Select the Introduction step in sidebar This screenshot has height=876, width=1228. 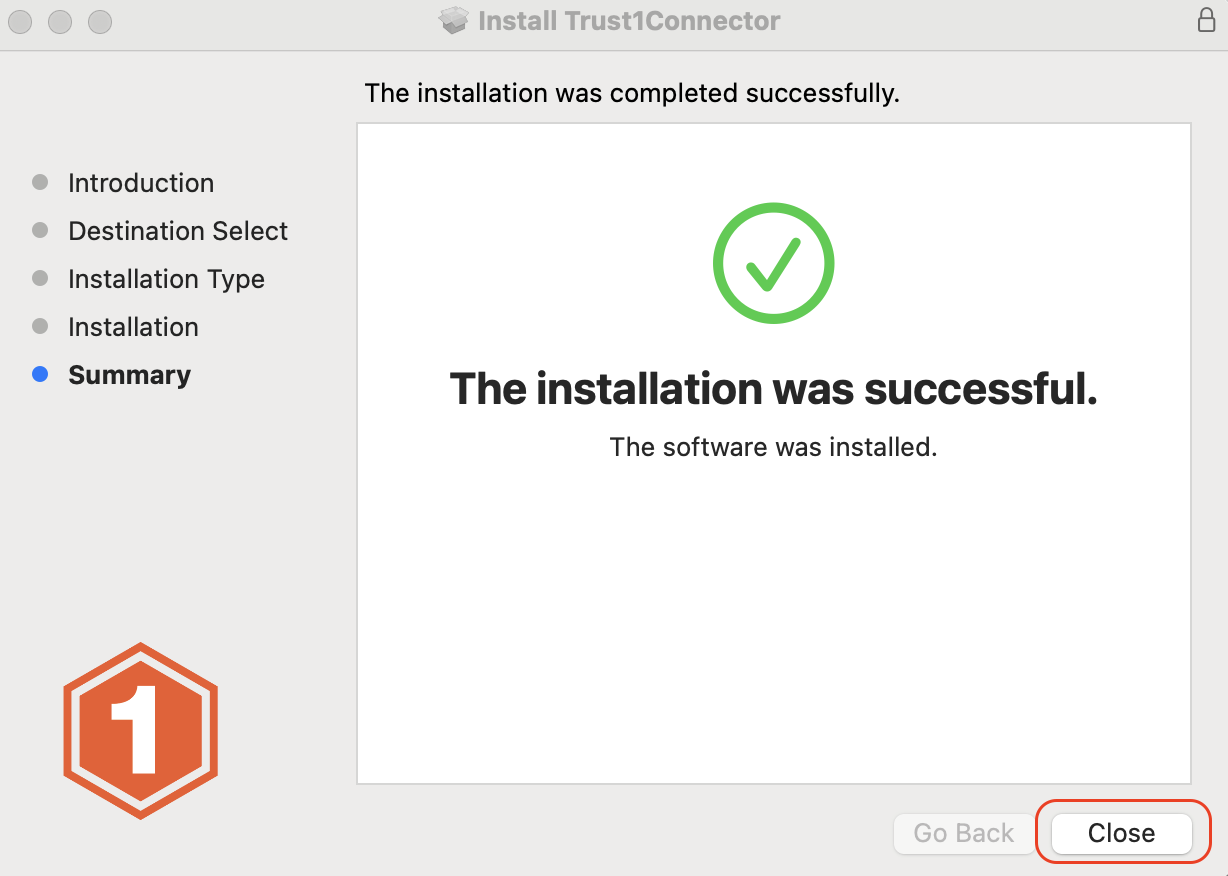tap(141, 183)
